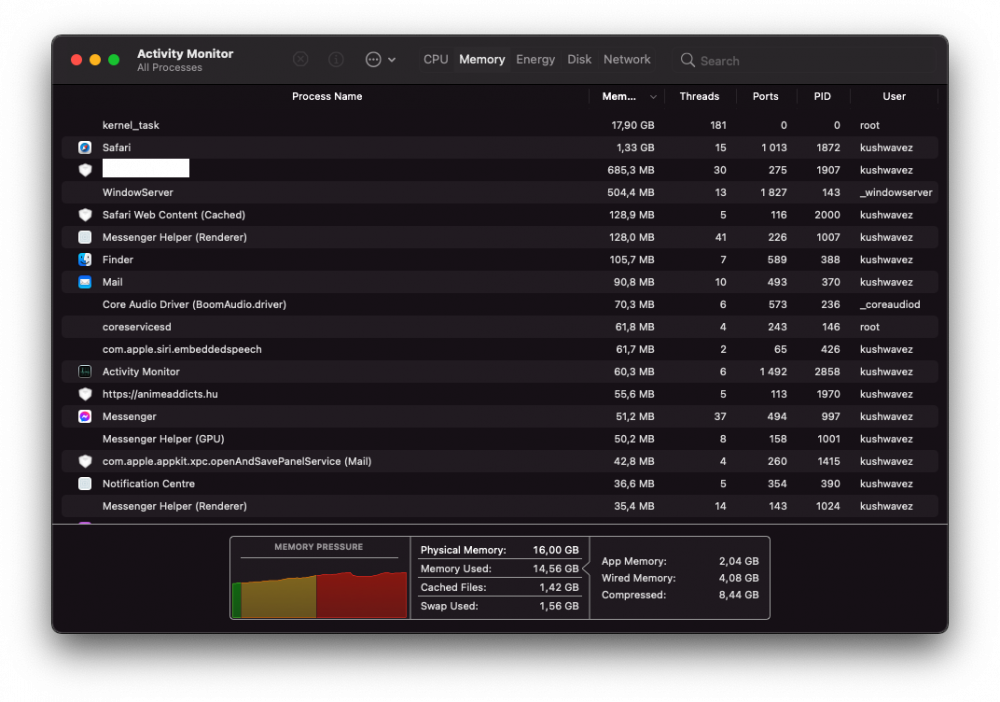Viewport: 1000px width, 702px height.
Task: Select the Activity Monitor process name
Action: 141,372
